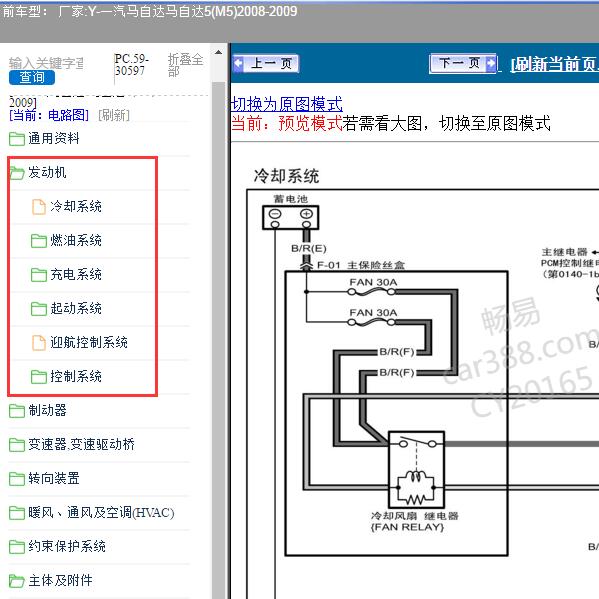Open the 通用资料 folder icon
Image resolution: width=599 pixels, height=599 pixels.
(17, 139)
